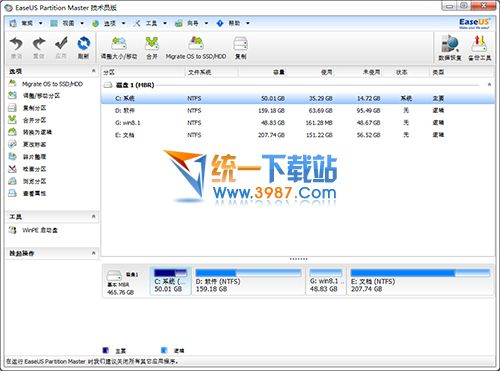
Task: Select the E: 文档 (NTFS) disk map block
Action: (420, 281)
